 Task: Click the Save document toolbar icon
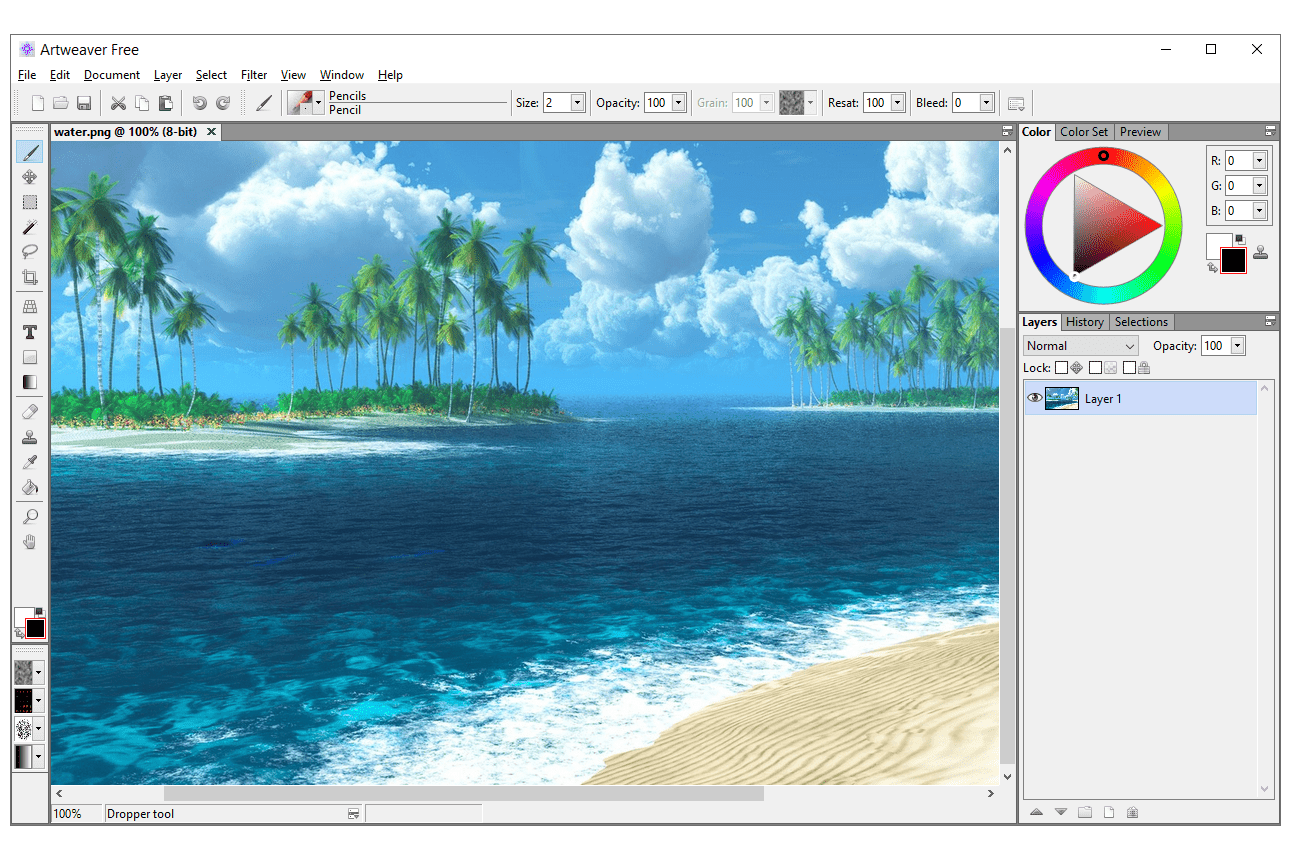(x=84, y=103)
